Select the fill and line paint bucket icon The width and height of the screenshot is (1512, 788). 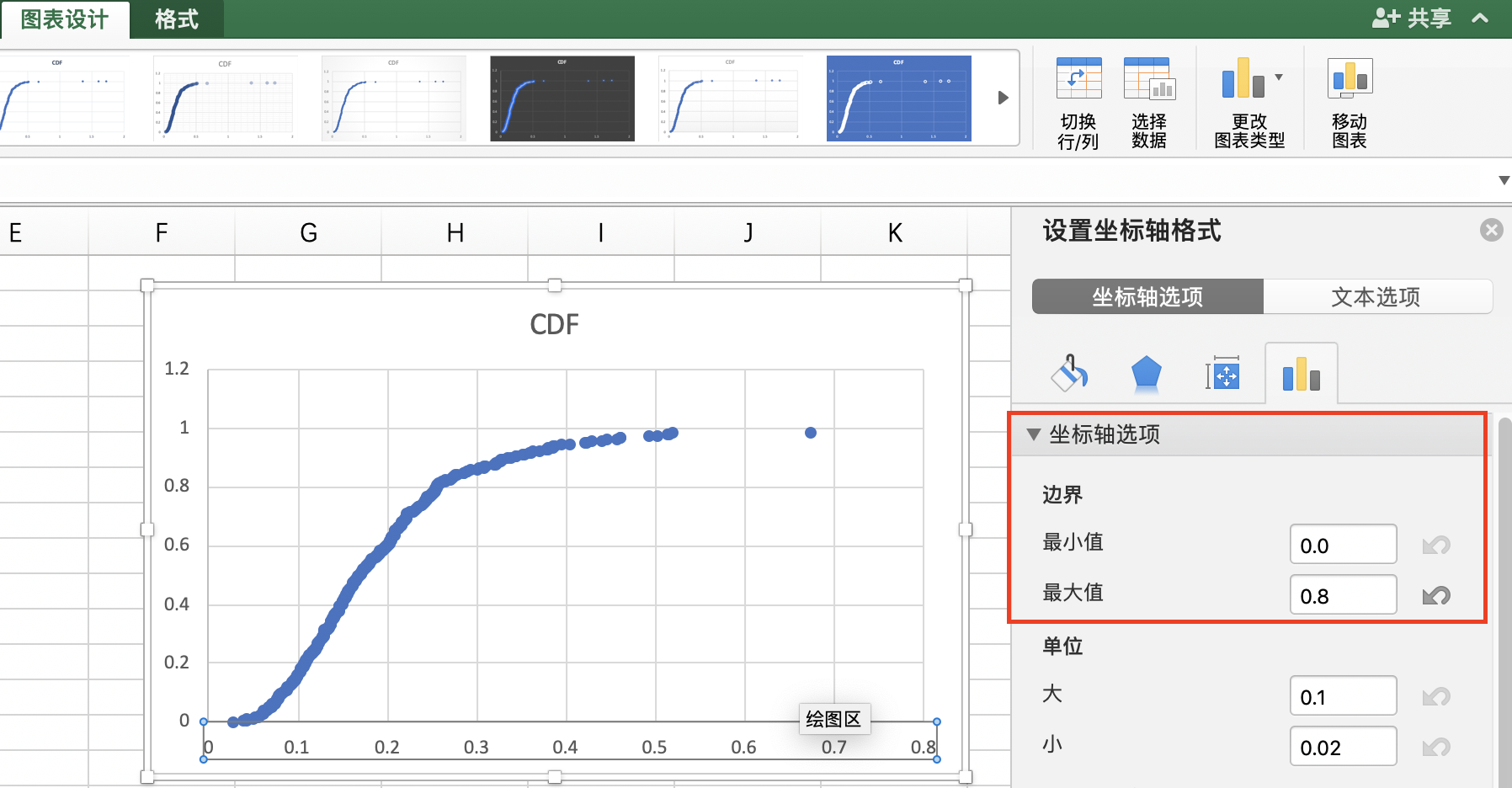coord(1070,373)
